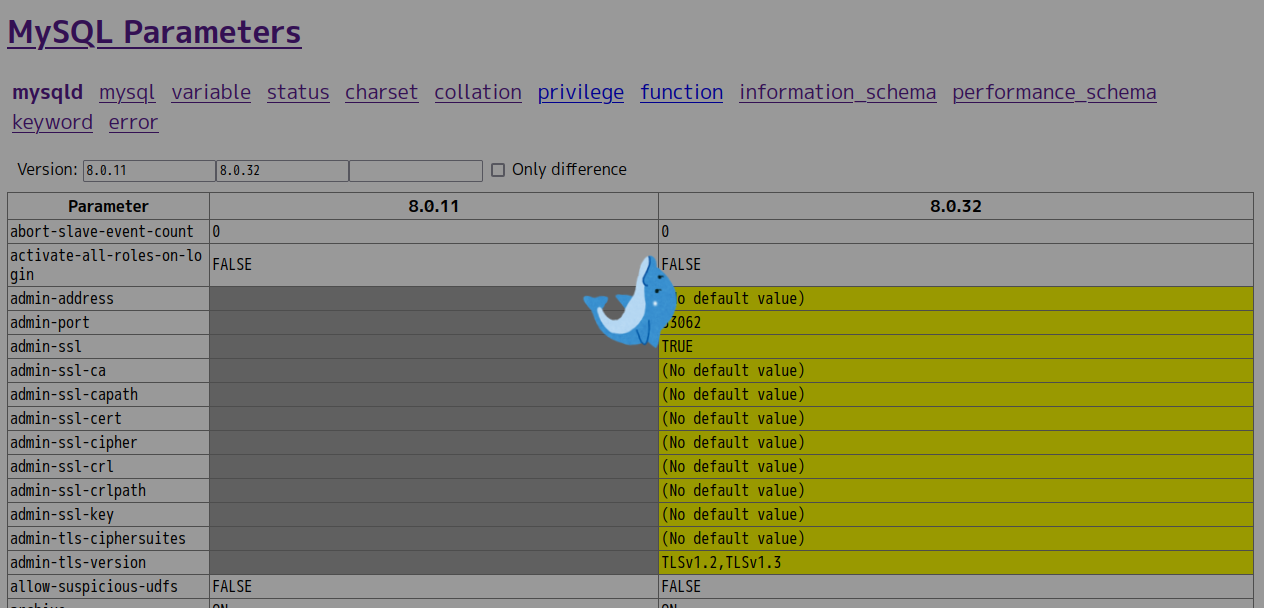This screenshot has width=1264, height=608.
Task: Select the admin-address parameter name
Action: tap(62, 298)
